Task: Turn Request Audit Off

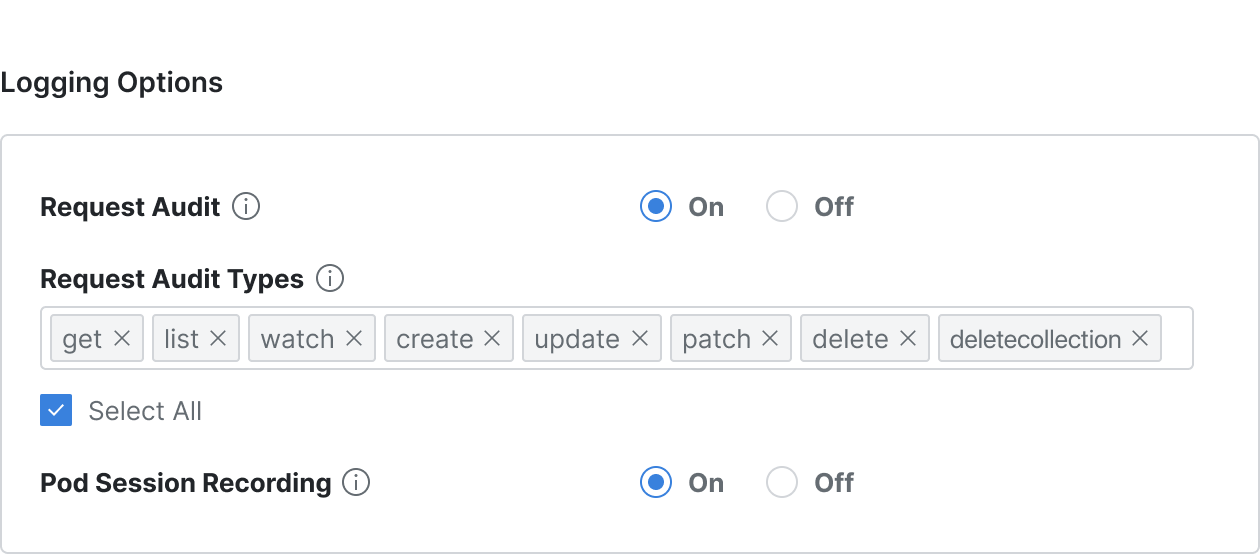Action: tap(782, 207)
